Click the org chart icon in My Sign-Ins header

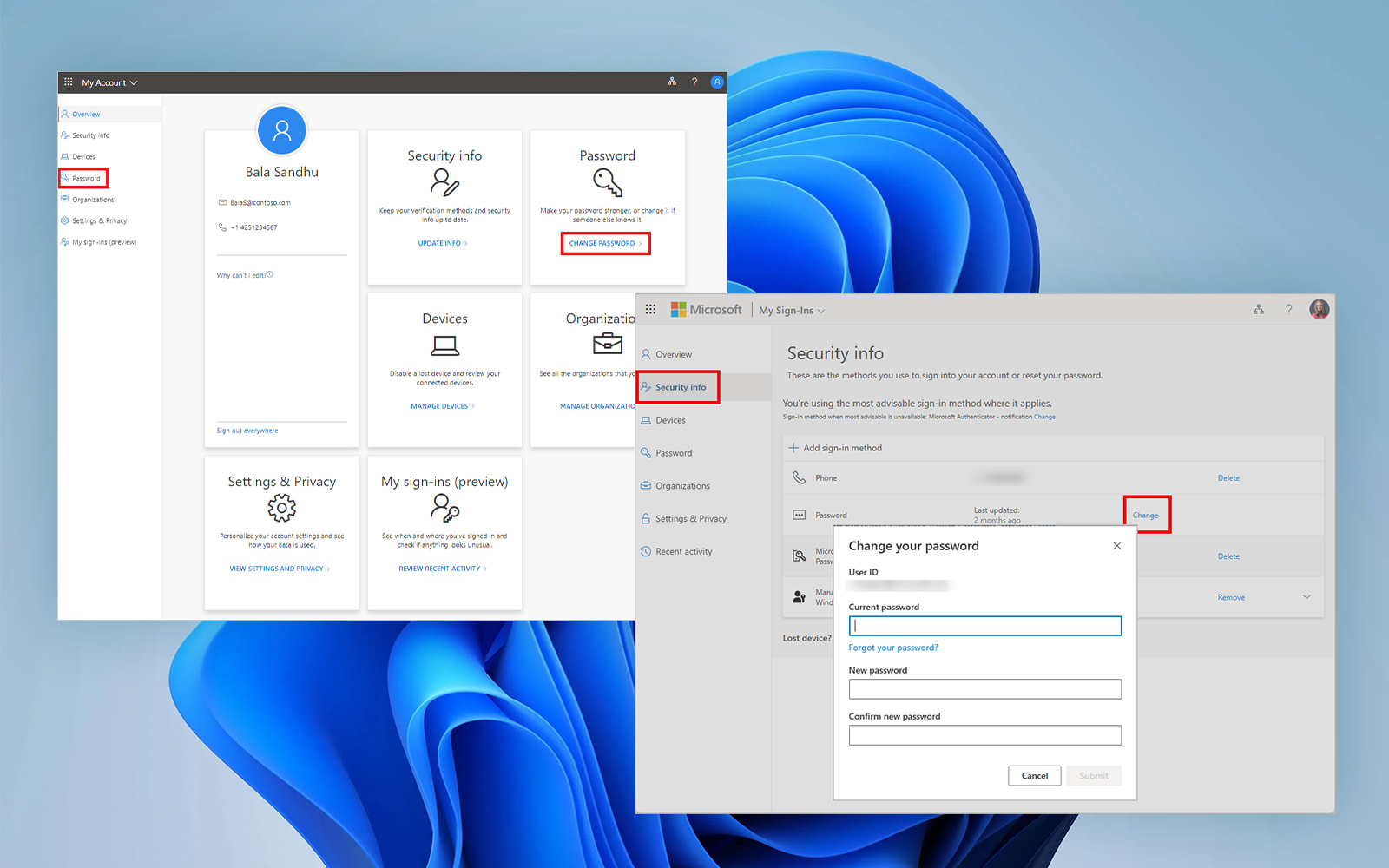click(x=1258, y=309)
